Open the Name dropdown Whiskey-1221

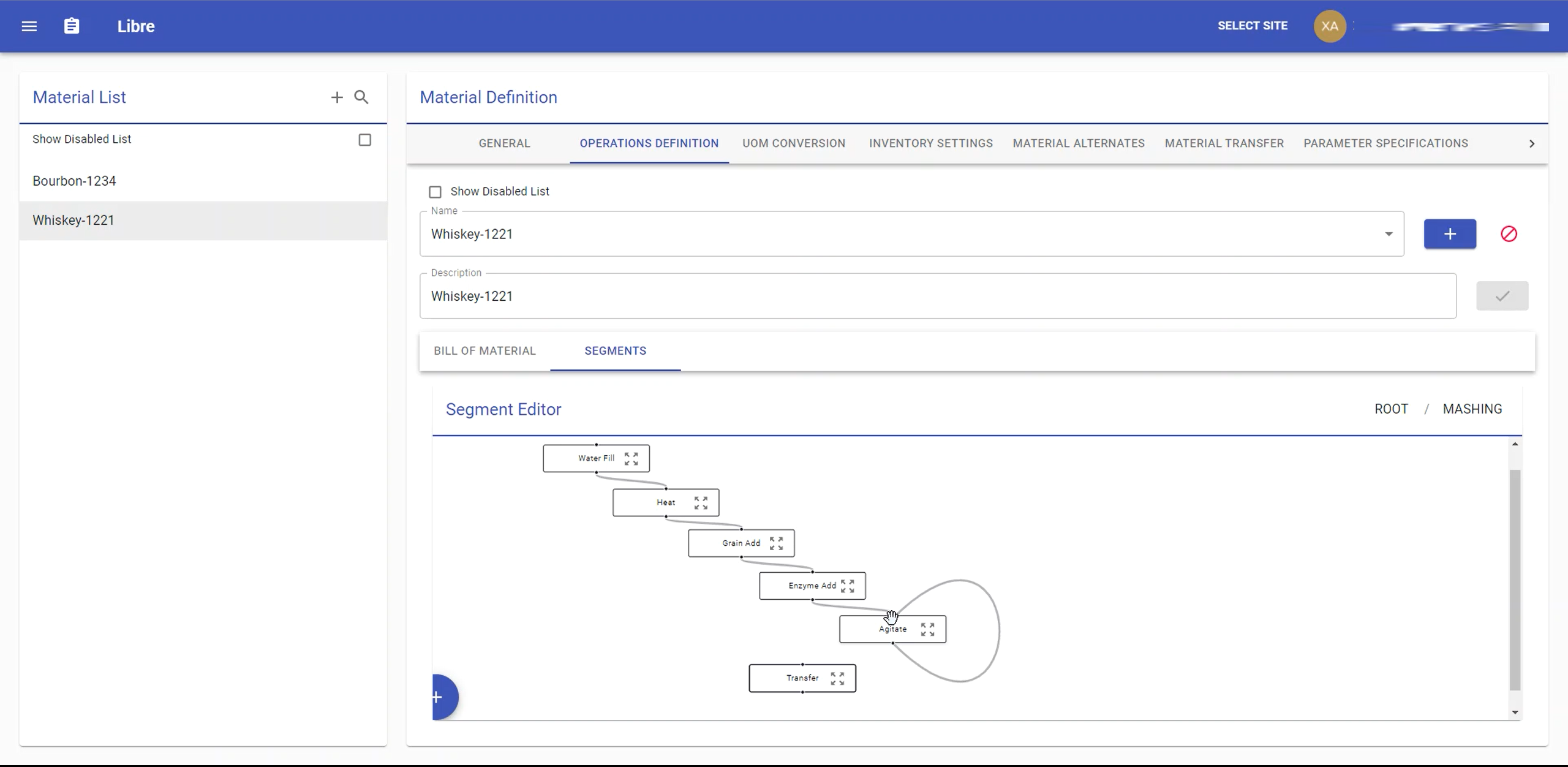click(x=911, y=234)
